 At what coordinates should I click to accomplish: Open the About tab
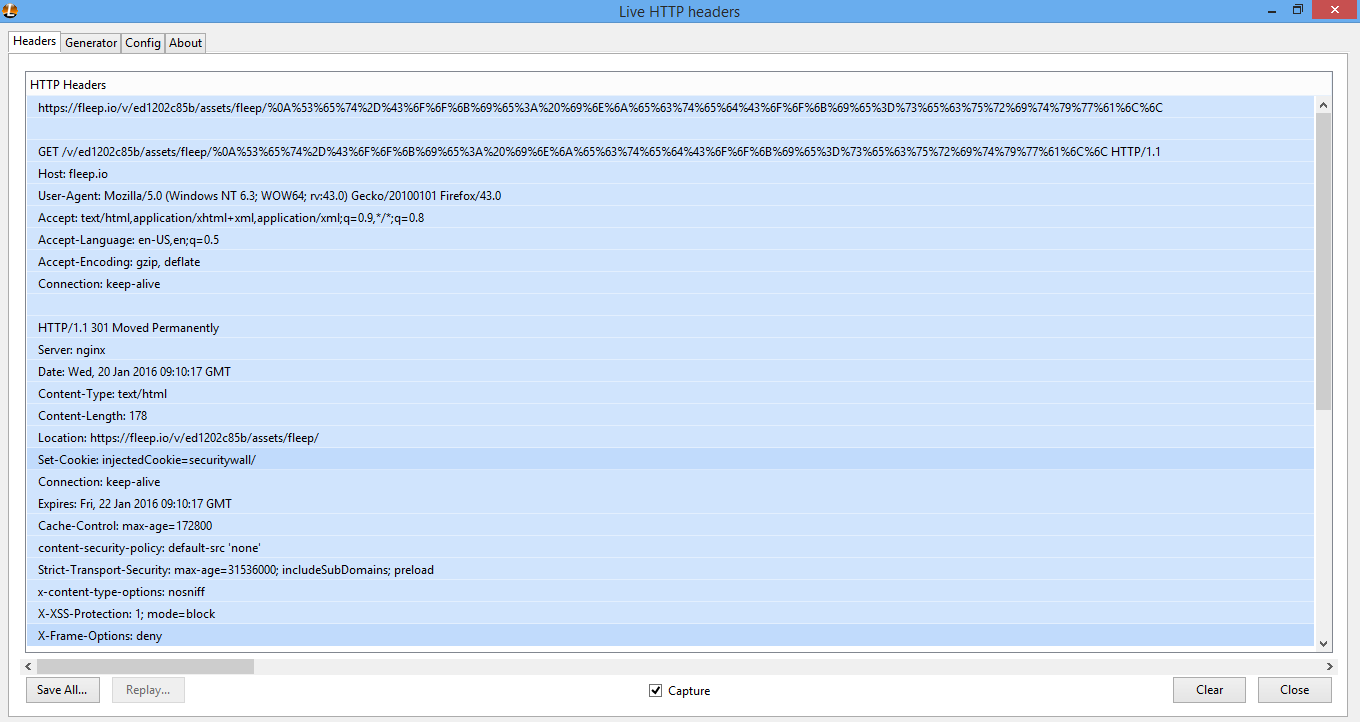pyautogui.click(x=186, y=43)
